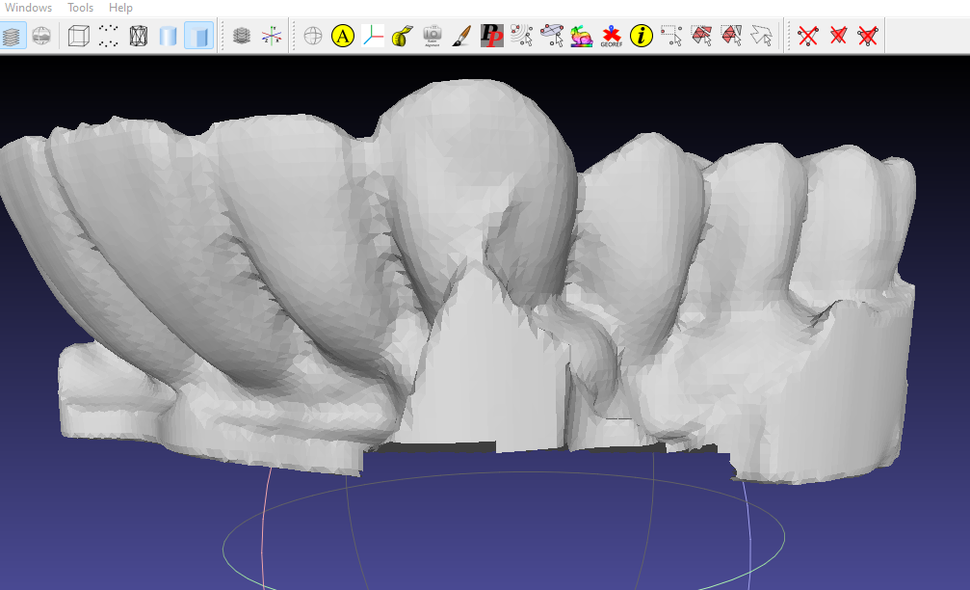970x590 pixels.
Task: Select the yellow A text annotation tool
Action: [x=342, y=35]
